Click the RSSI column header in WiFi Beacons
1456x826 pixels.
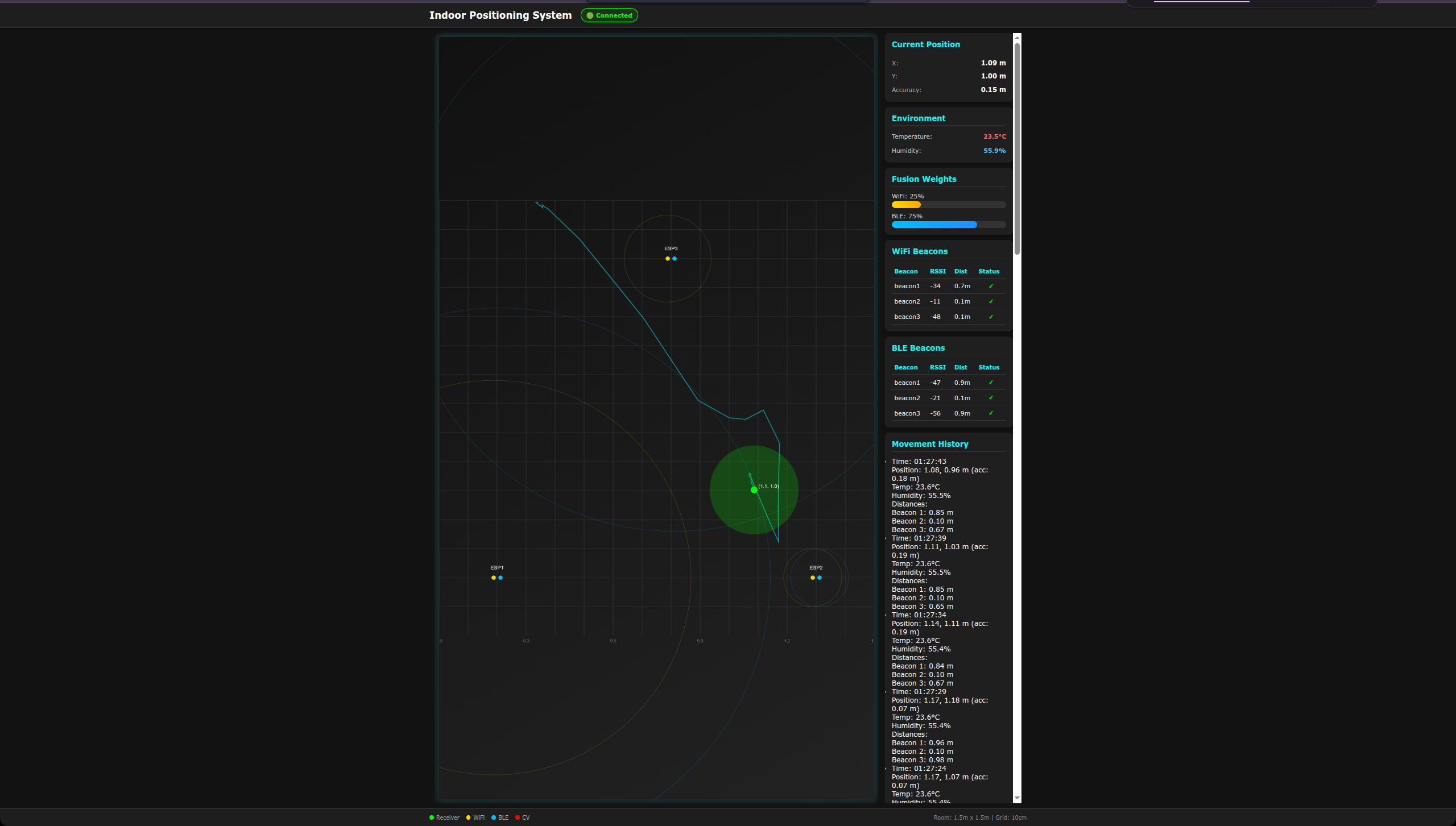(937, 271)
